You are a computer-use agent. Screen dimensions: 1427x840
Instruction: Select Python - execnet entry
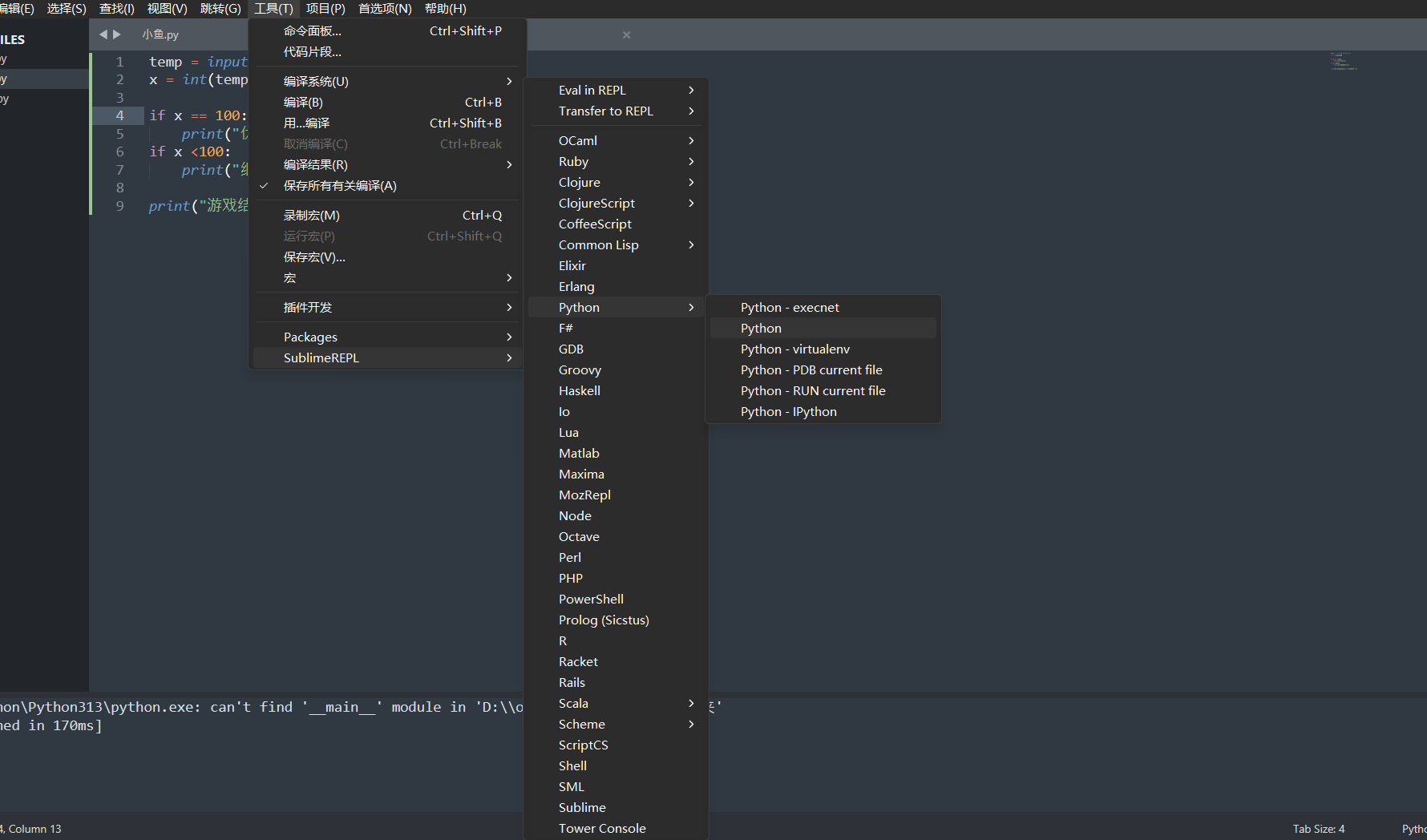coord(823,308)
